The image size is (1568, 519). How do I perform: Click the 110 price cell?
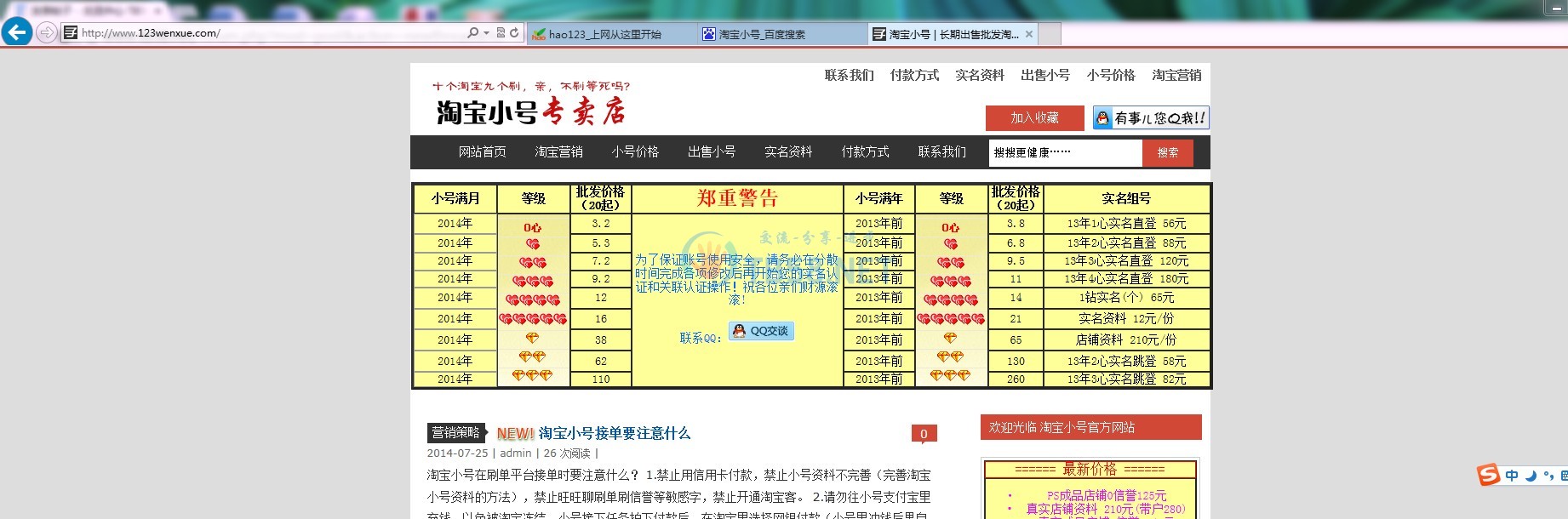coord(601,379)
